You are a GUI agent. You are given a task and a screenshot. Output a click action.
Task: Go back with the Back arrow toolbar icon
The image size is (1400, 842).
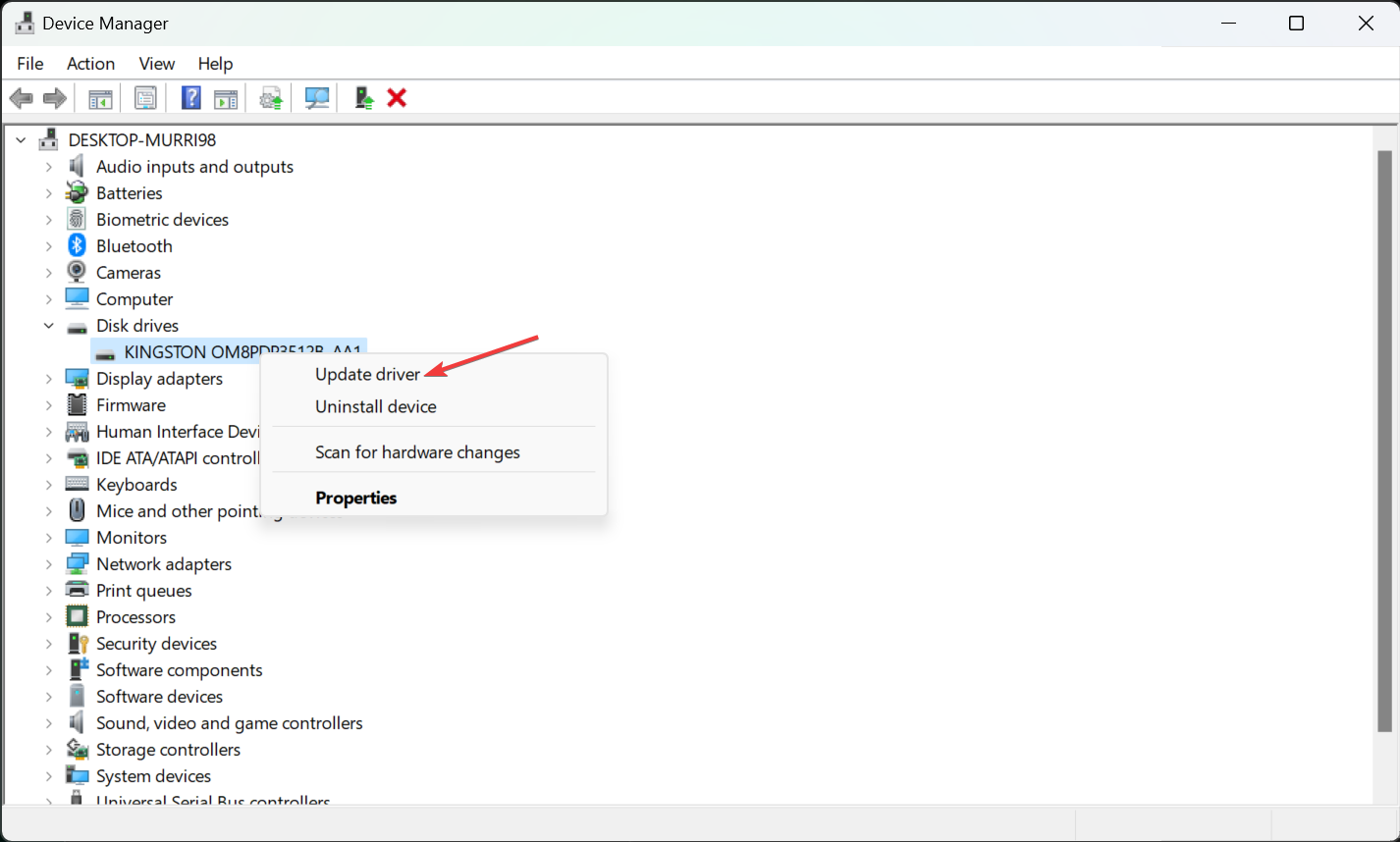point(21,98)
